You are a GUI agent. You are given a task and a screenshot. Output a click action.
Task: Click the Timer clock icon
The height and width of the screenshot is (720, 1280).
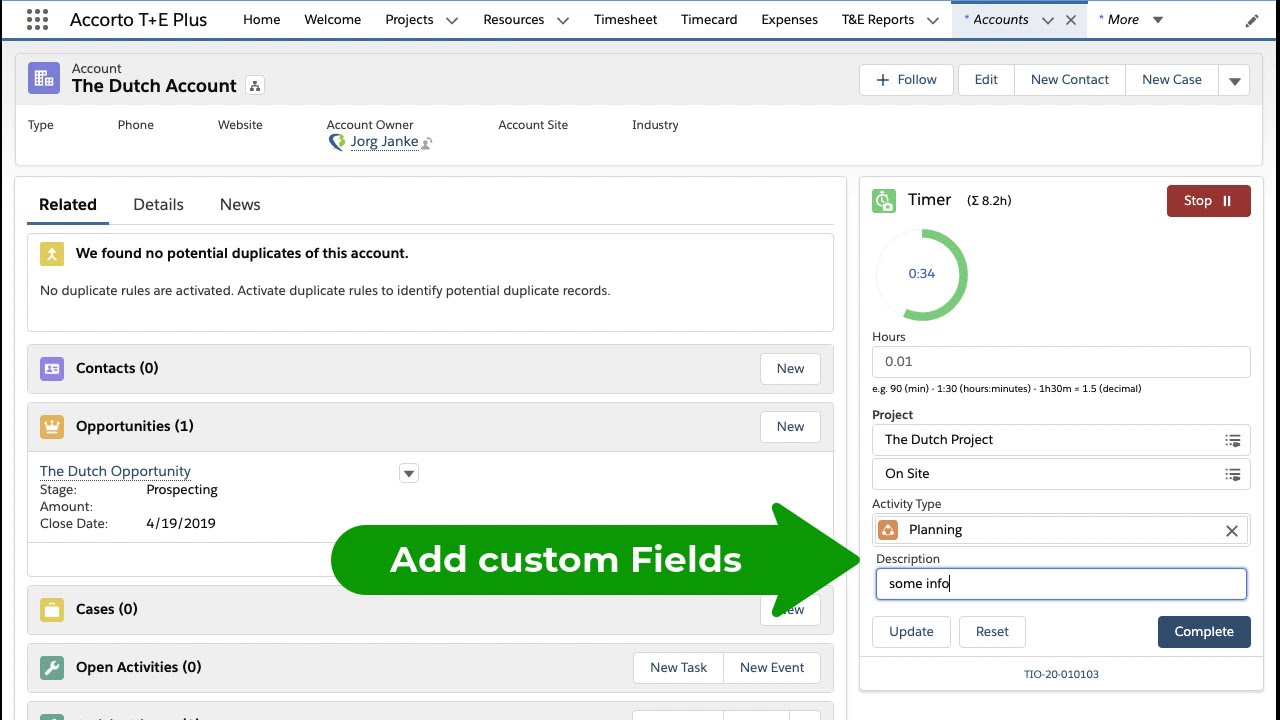pos(884,201)
